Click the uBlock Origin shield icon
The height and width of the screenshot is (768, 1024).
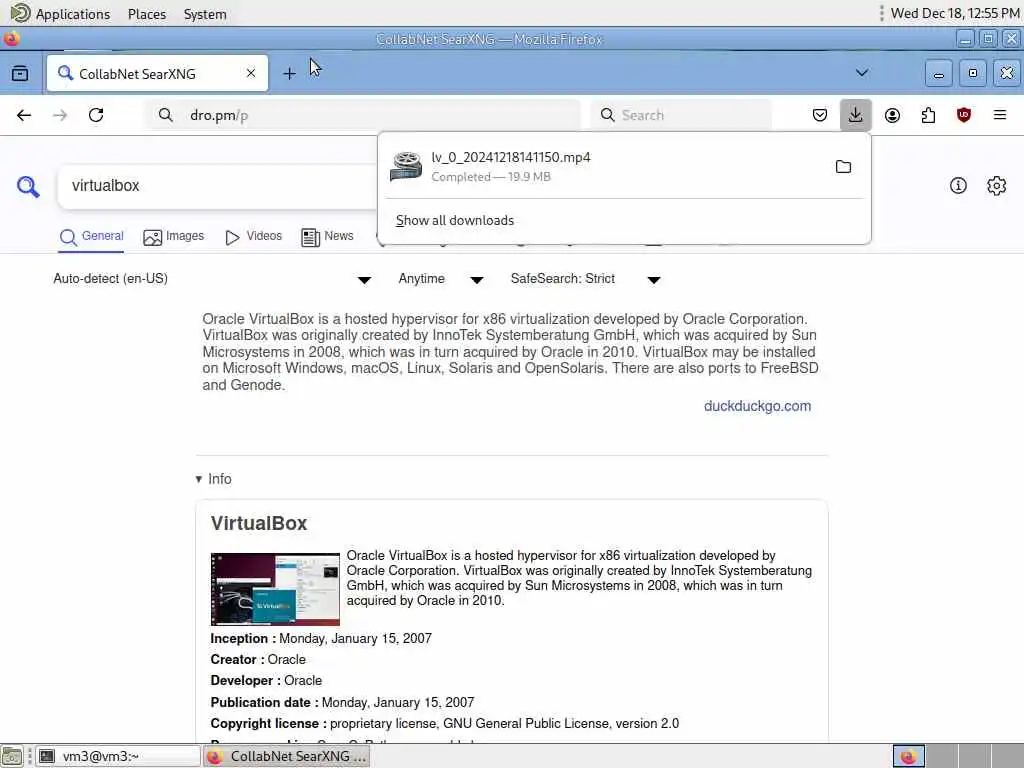tap(964, 116)
